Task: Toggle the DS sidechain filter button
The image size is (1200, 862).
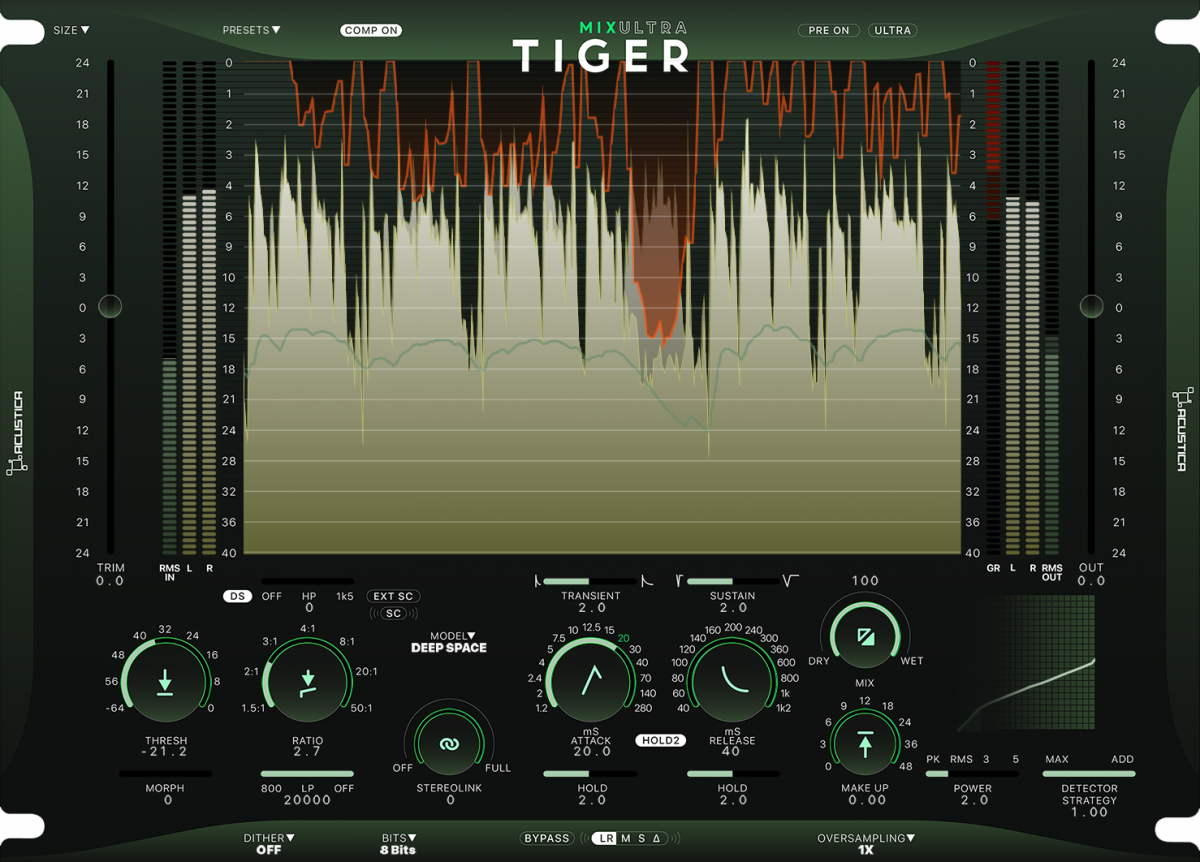Action: 237,596
